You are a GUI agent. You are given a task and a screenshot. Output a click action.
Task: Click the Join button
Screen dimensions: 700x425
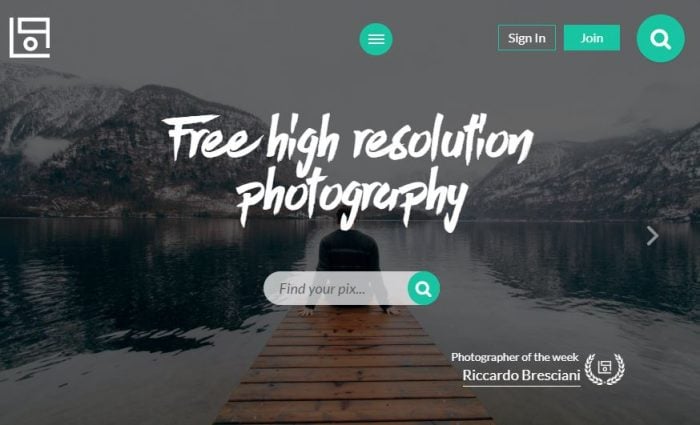click(x=592, y=38)
